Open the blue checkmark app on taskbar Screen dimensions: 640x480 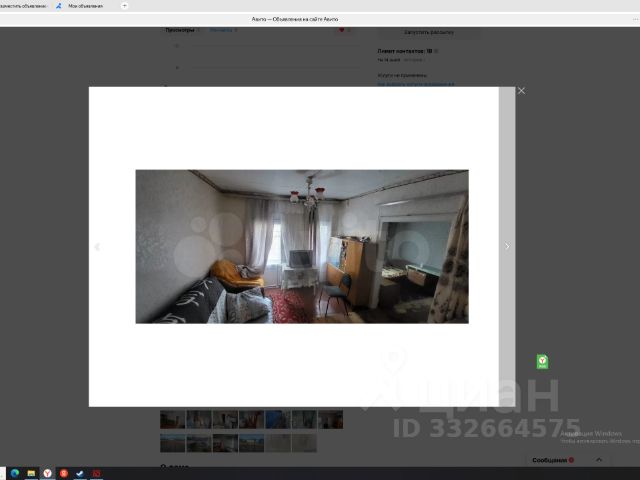pos(80,473)
